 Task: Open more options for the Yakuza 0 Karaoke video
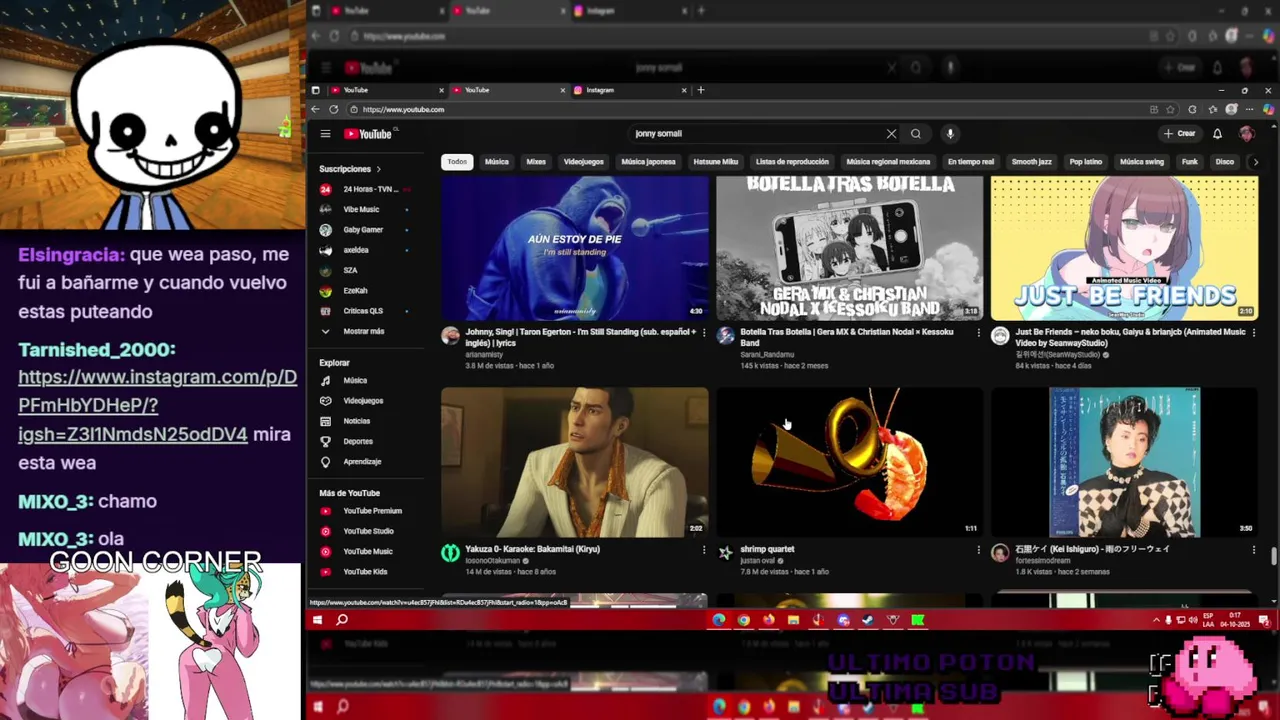(703, 549)
